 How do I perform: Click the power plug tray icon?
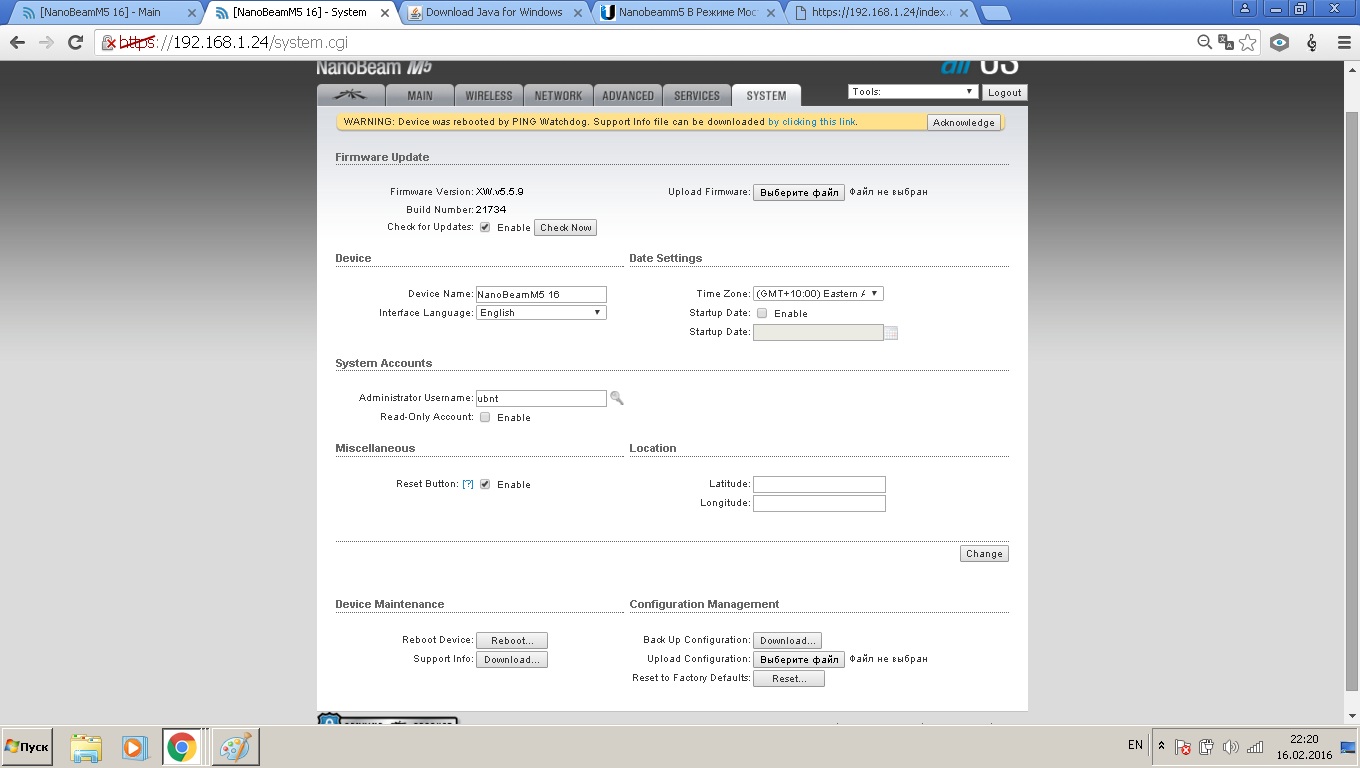pyautogui.click(x=1207, y=747)
